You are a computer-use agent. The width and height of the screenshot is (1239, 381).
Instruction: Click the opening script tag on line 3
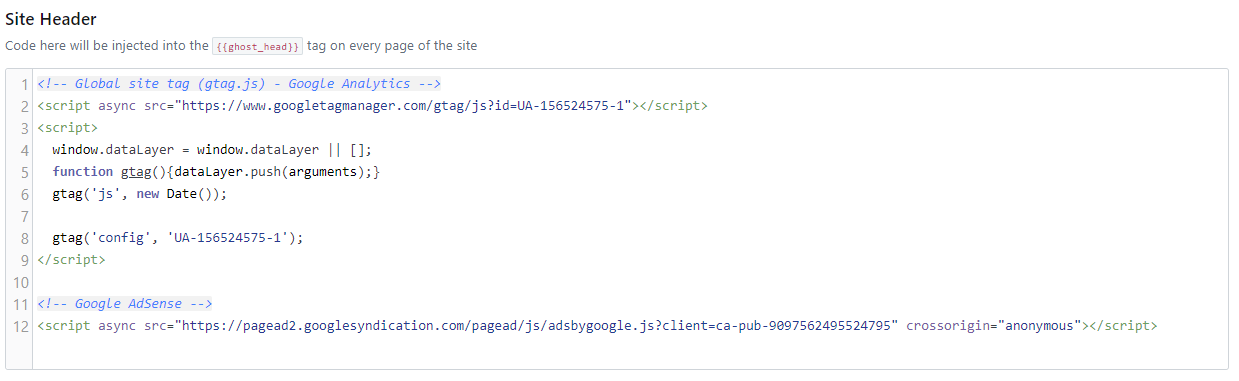68,128
